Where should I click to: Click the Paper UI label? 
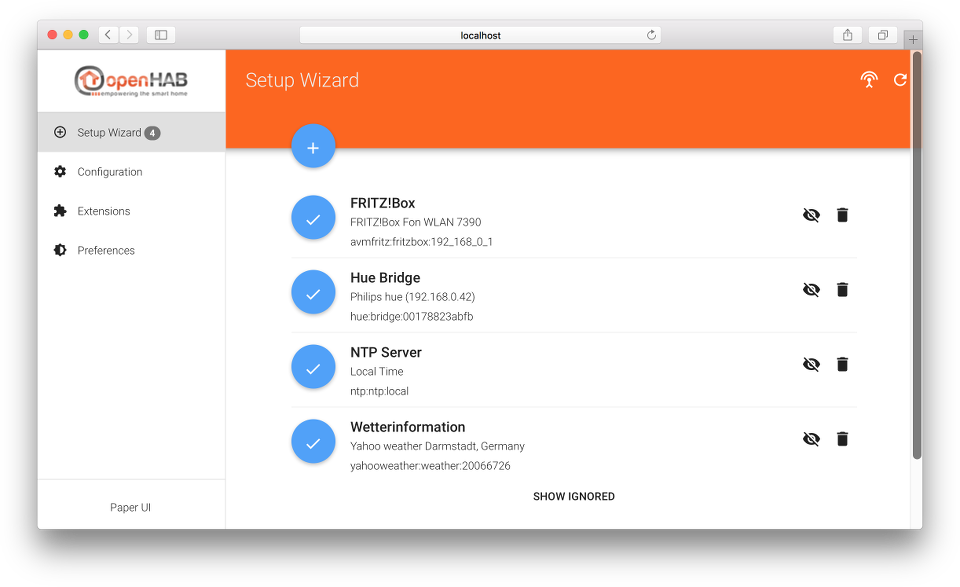point(130,507)
